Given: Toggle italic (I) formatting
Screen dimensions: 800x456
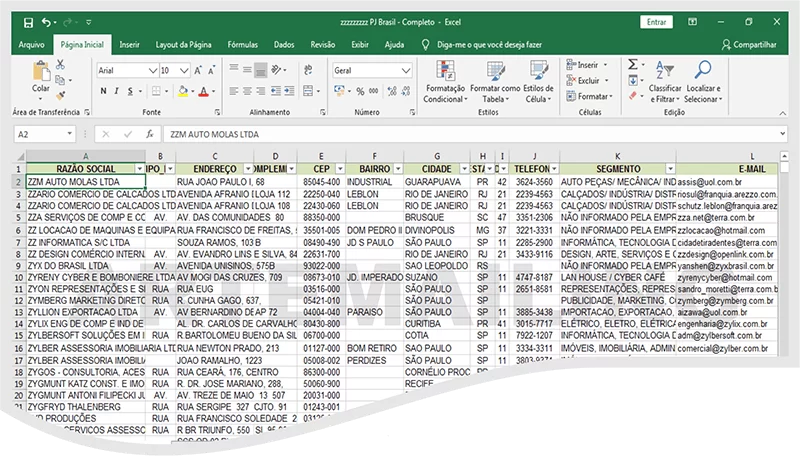Looking at the screenshot, I should coord(116,91).
